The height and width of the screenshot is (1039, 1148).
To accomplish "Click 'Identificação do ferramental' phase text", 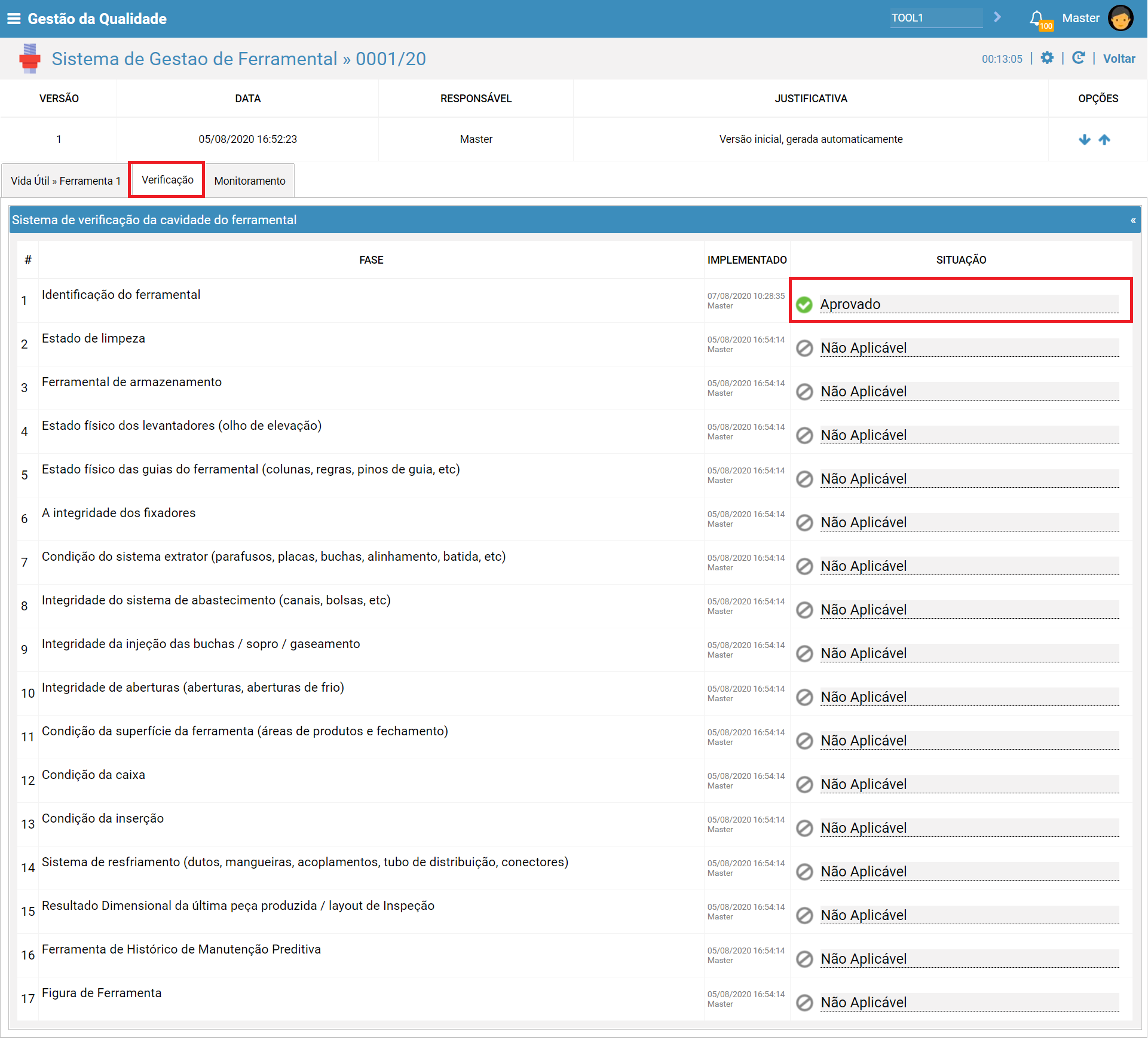I will 121,295.
